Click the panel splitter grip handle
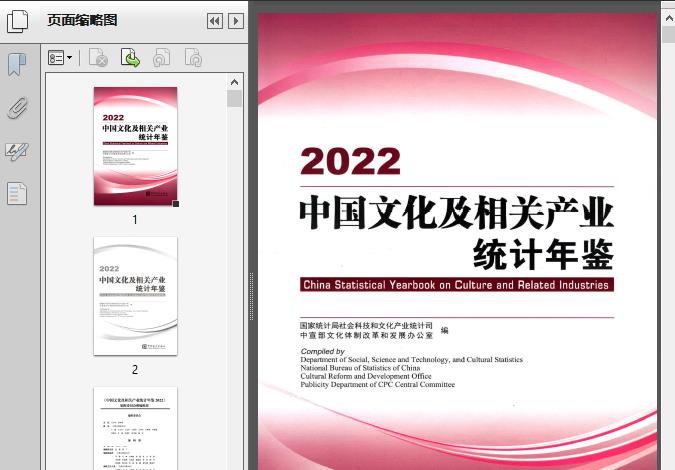The image size is (675, 470). (251, 296)
